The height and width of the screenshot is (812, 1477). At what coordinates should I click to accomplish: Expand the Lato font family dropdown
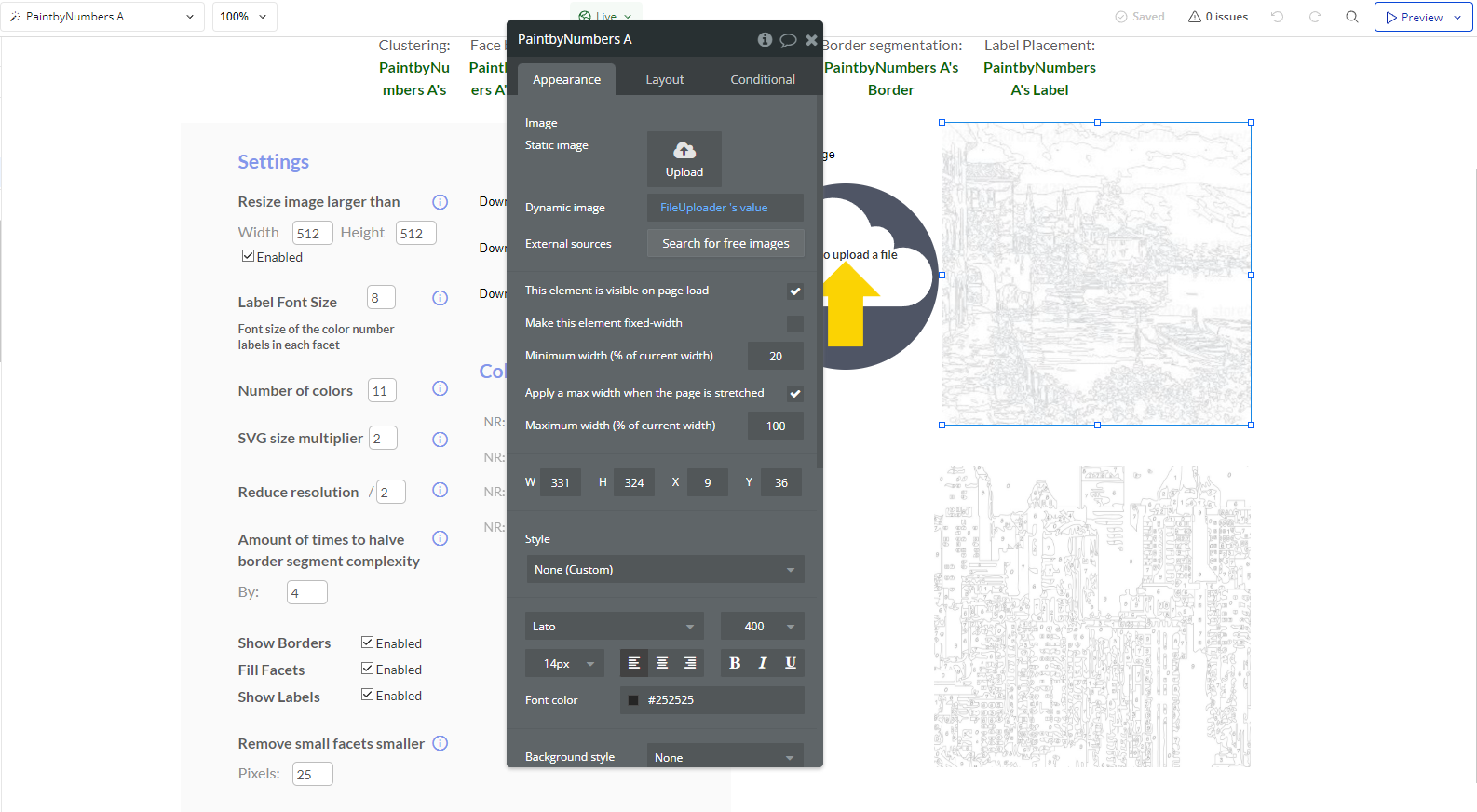coord(614,627)
